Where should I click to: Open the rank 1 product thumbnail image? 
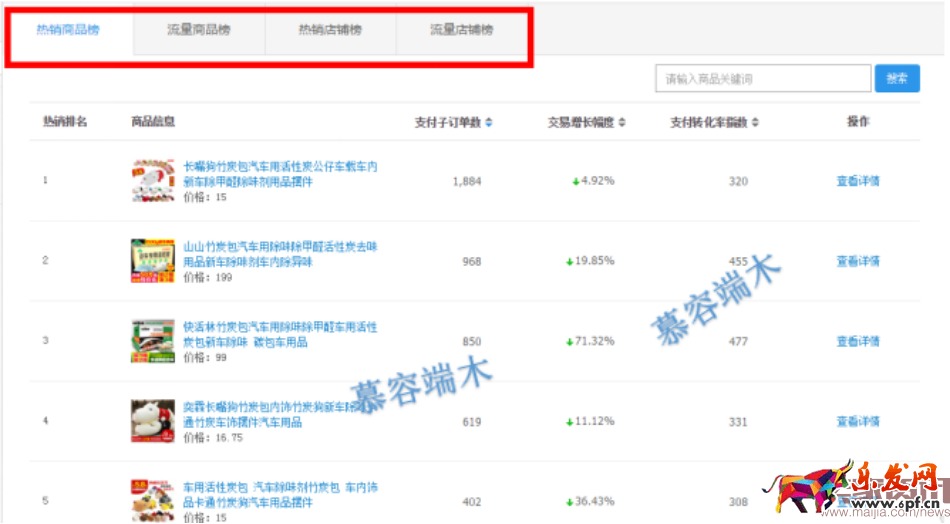(x=153, y=181)
